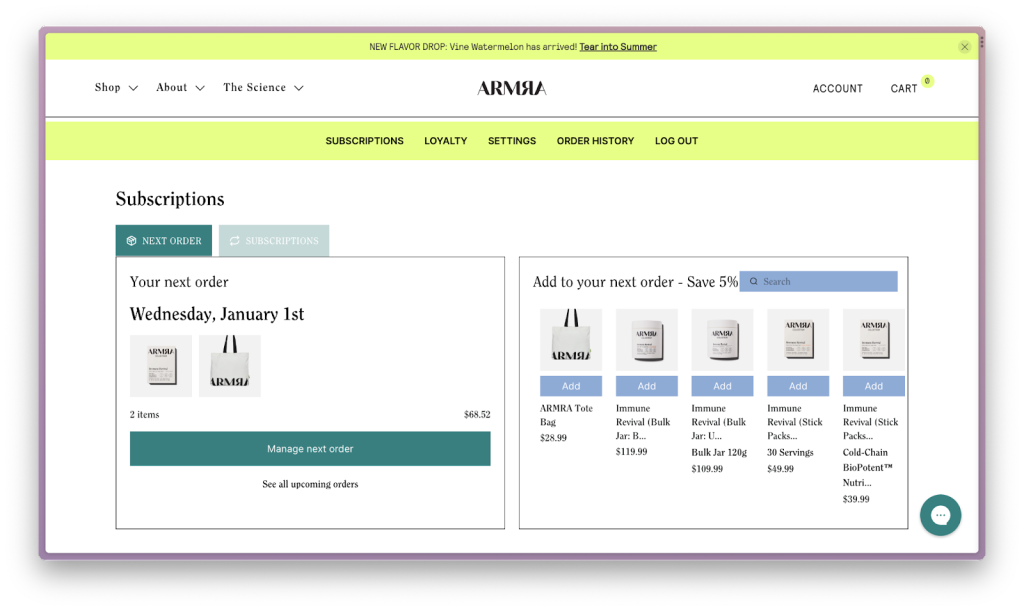Expand the About dropdown

[x=180, y=87]
